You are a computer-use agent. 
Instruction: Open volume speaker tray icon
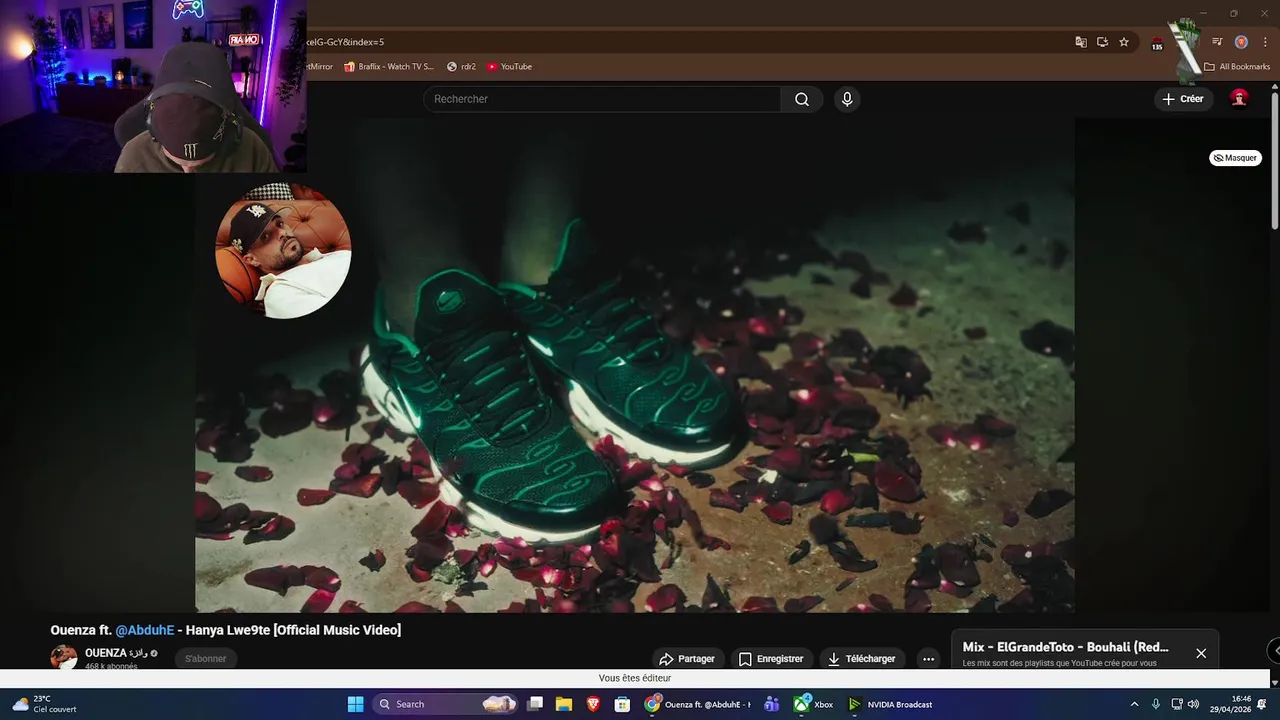tap(1193, 704)
